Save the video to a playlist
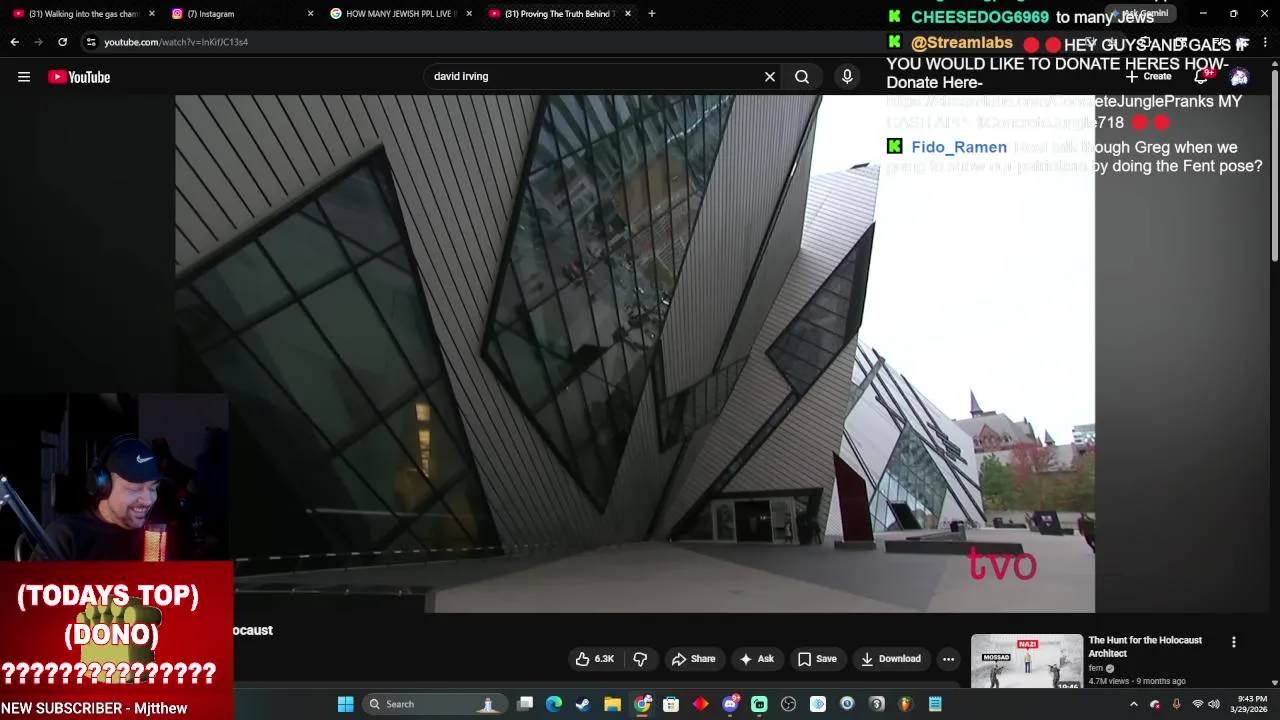The height and width of the screenshot is (720, 1280). click(817, 659)
